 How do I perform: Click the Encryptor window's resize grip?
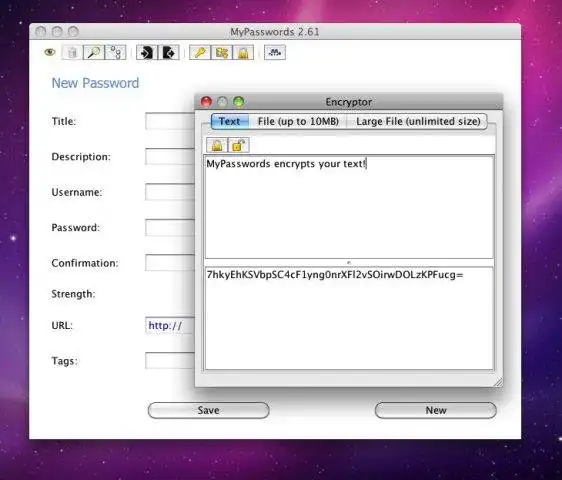[498, 382]
